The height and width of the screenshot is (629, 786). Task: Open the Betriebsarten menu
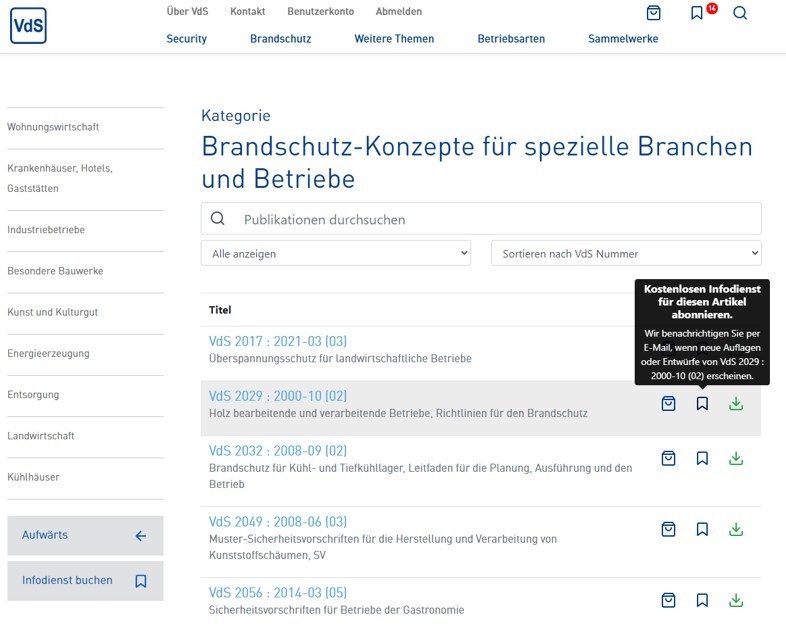pyautogui.click(x=511, y=39)
